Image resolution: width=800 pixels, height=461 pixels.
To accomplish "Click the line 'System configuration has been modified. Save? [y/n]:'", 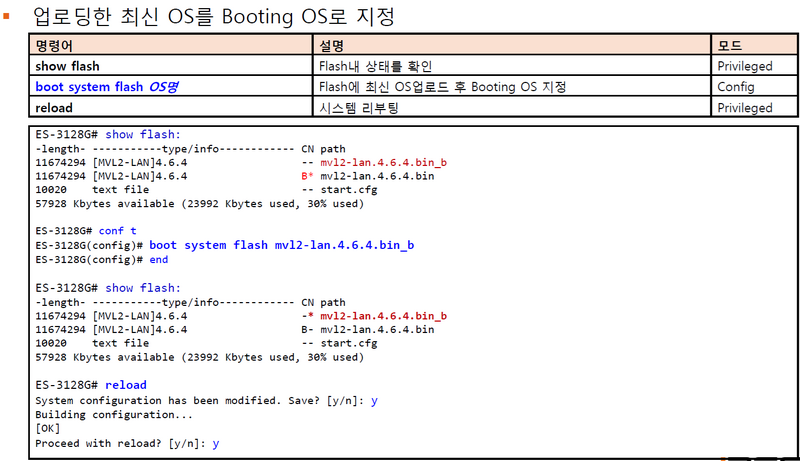I will (x=199, y=401).
